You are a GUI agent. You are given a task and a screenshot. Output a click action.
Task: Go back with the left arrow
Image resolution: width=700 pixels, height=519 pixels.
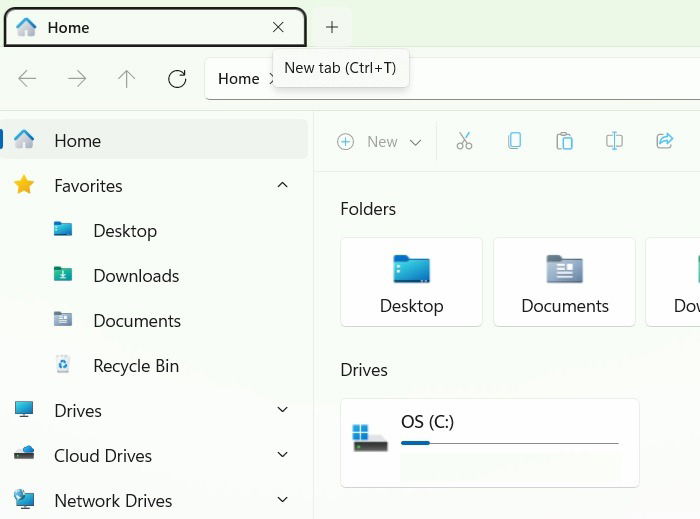point(27,79)
